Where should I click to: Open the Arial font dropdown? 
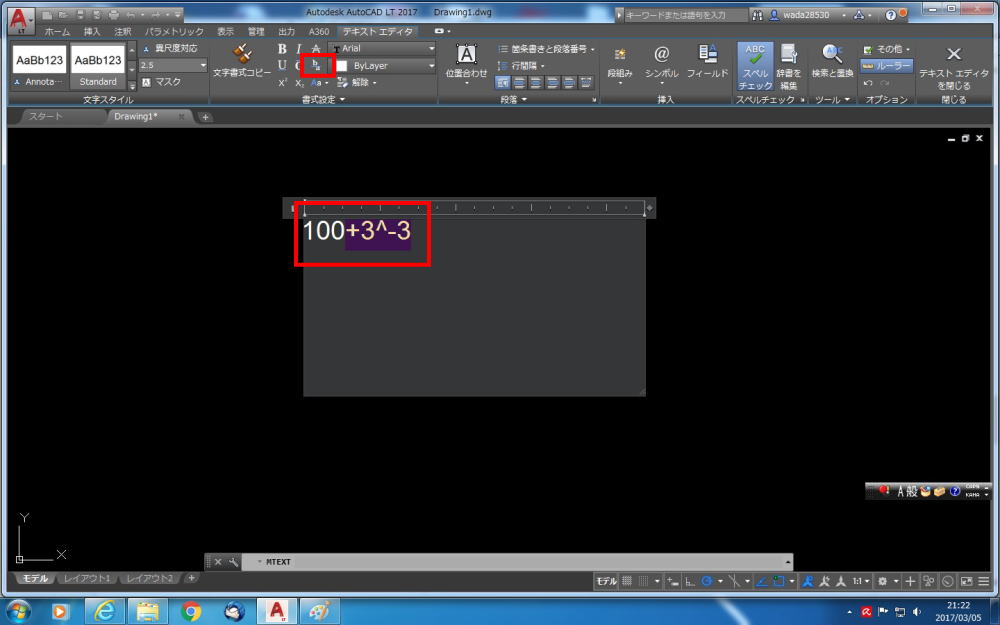pyautogui.click(x=381, y=48)
